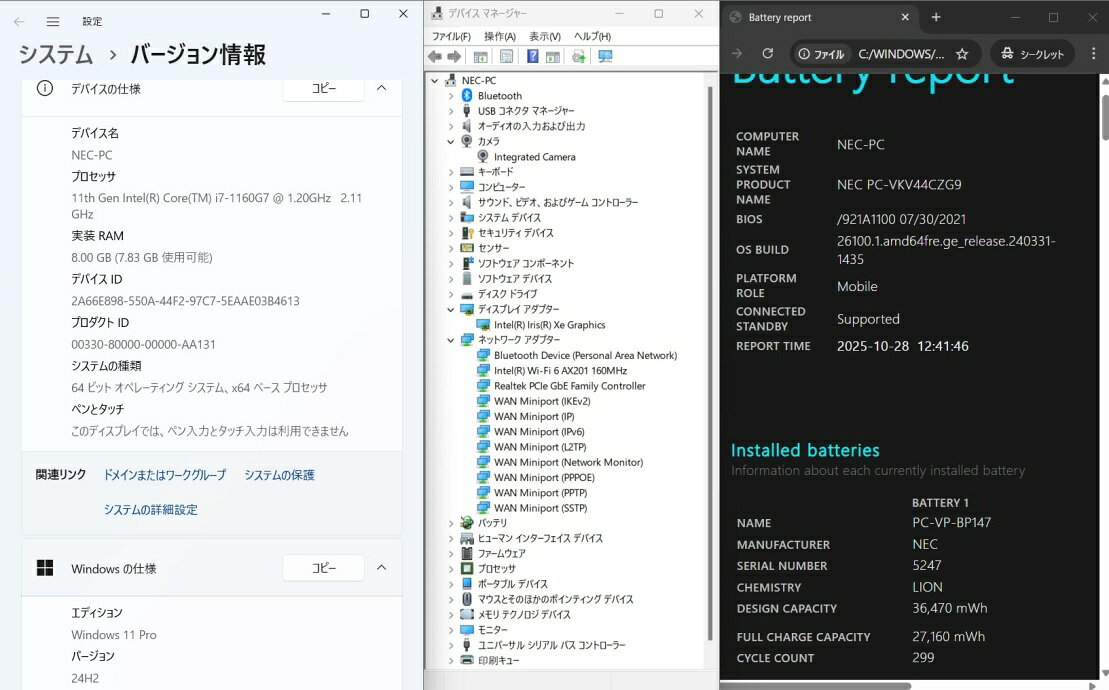The height and width of the screenshot is (690, 1109).
Task: Open the システムの詳細設定 link
Action: [x=151, y=509]
